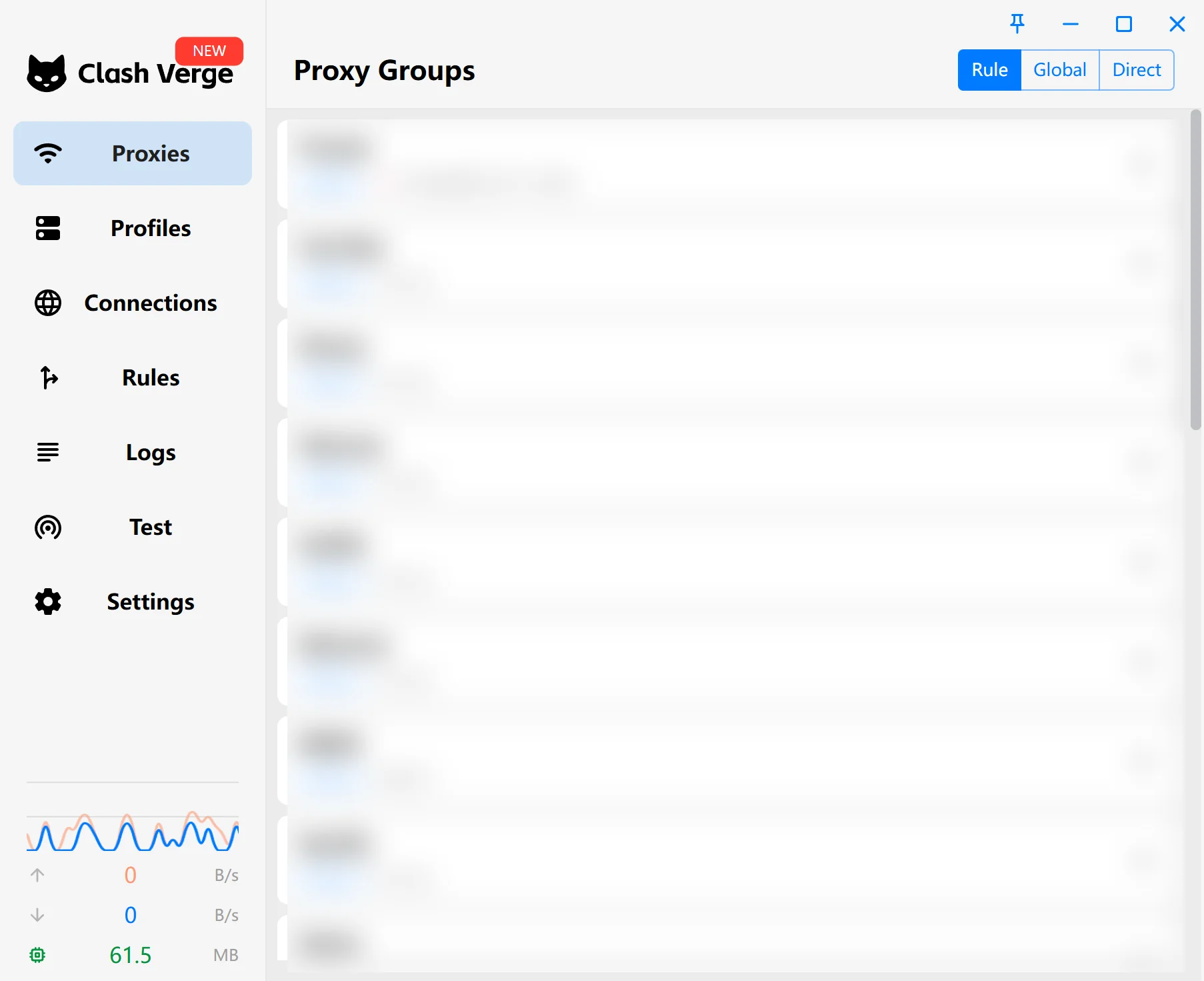Open Test via the radar icon
The image size is (1204, 981).
coord(48,527)
